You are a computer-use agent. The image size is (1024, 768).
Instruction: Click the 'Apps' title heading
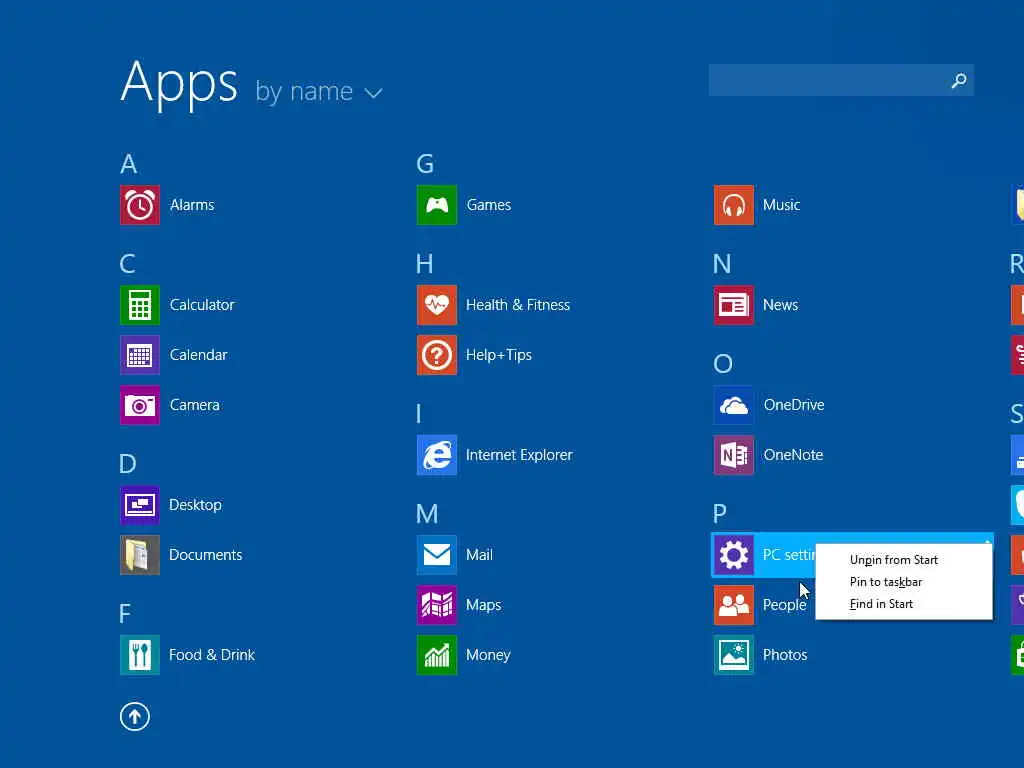coord(180,84)
